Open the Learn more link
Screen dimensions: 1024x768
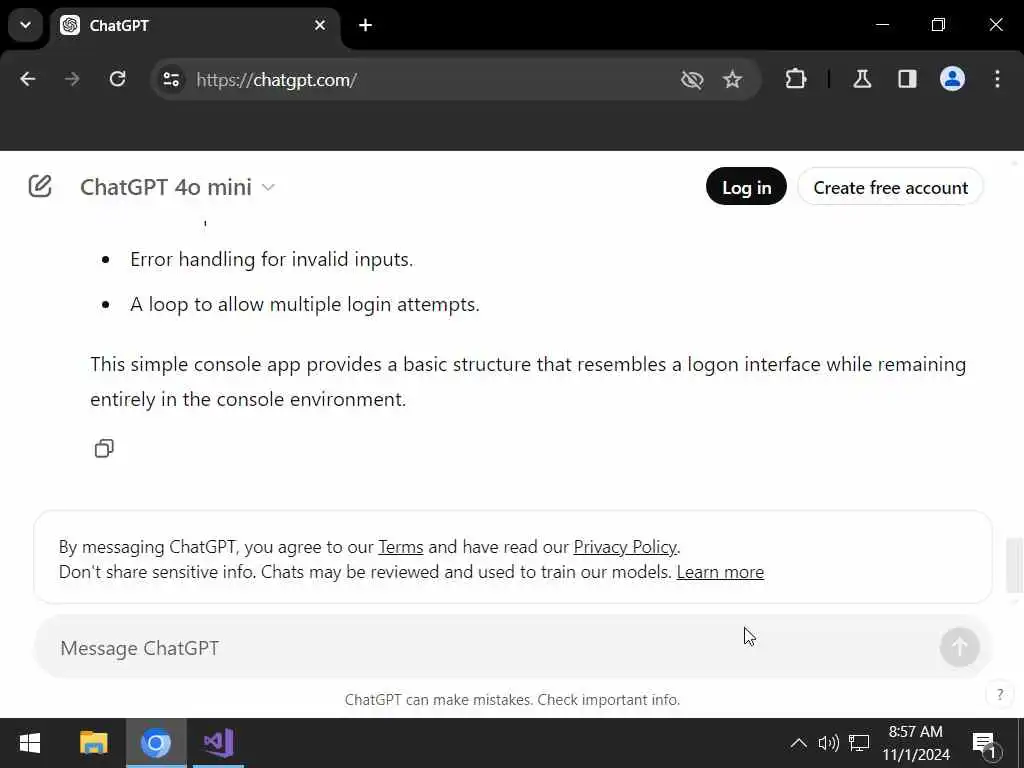pos(720,572)
